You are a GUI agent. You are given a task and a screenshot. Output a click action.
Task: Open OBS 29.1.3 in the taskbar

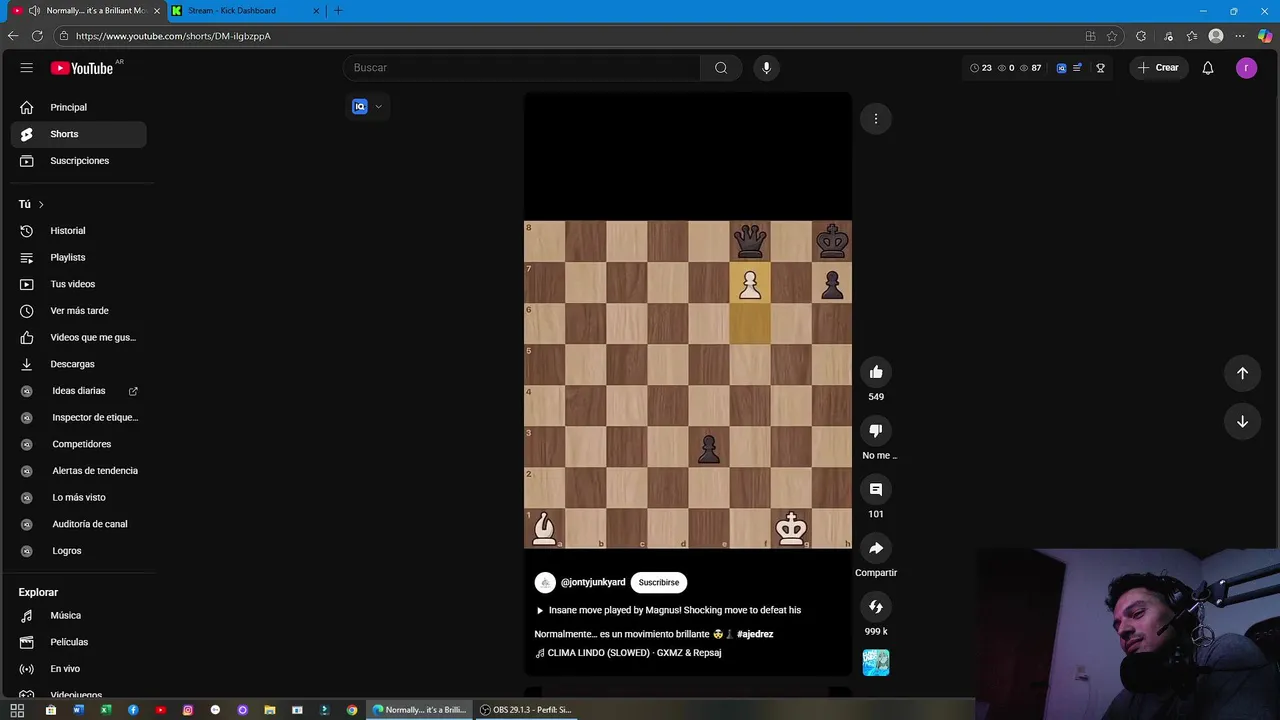525,710
